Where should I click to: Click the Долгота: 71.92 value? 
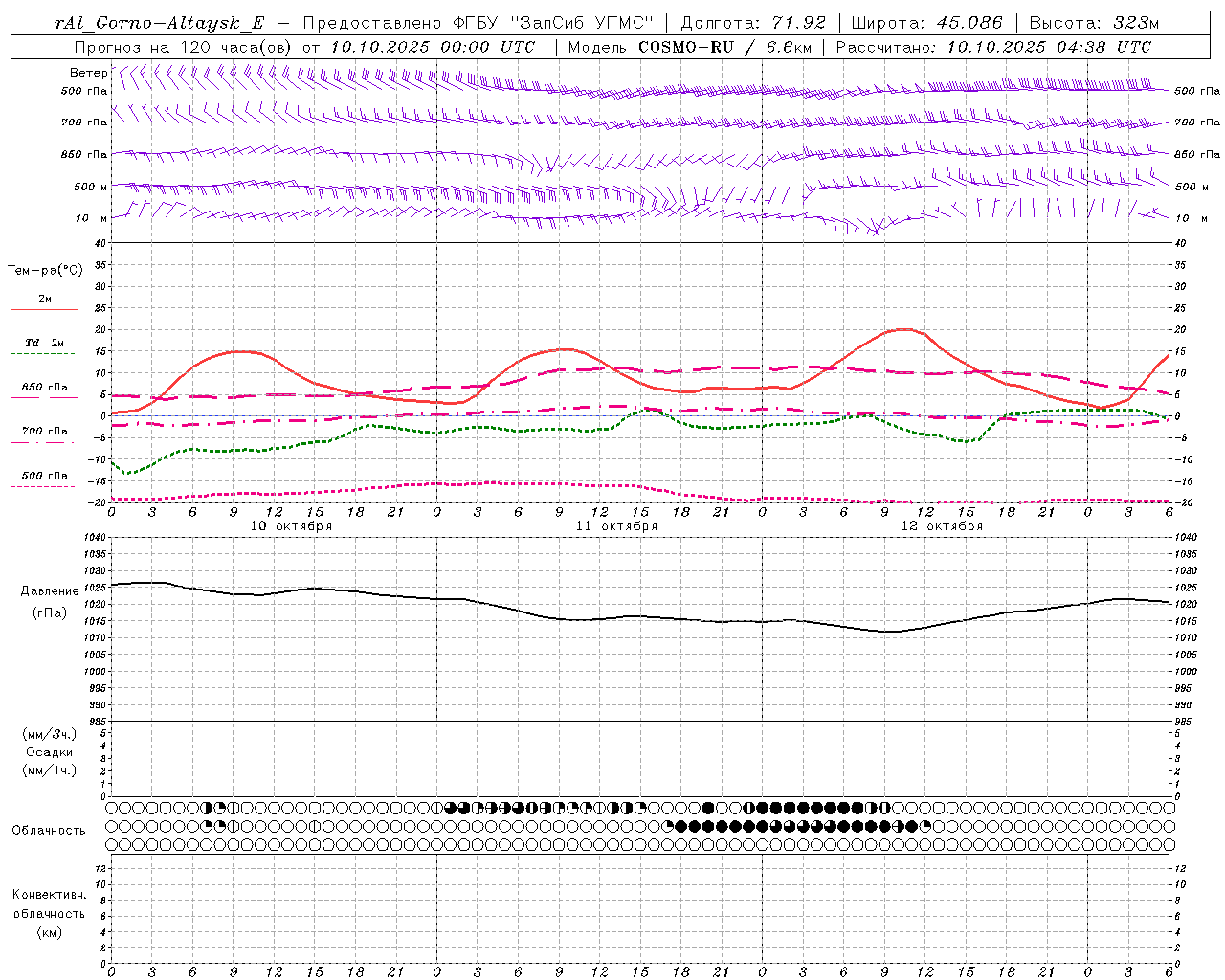(752, 23)
